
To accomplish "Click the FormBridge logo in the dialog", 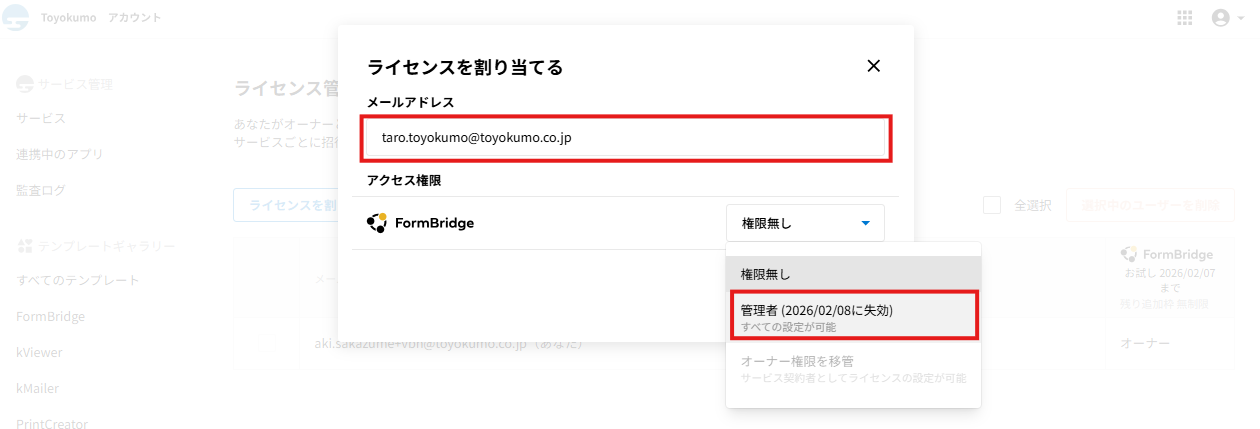I will [x=377, y=223].
